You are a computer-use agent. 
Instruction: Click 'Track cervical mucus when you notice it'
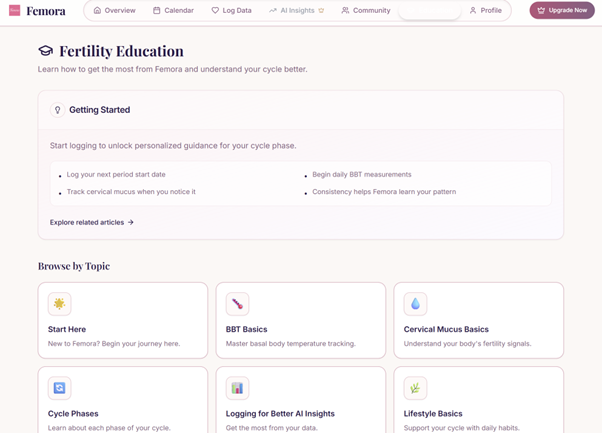[x=131, y=192]
